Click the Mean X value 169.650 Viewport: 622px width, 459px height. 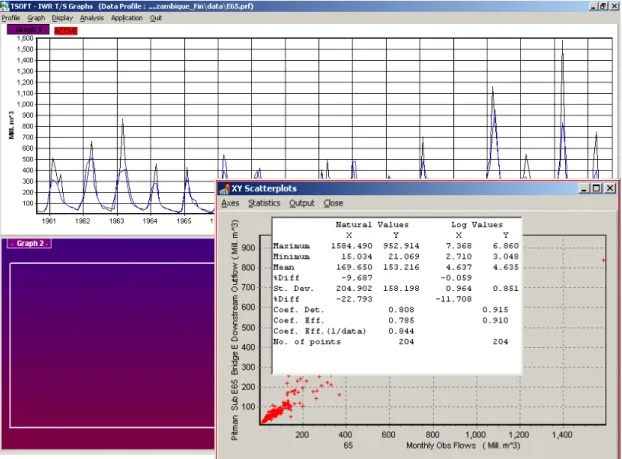(x=354, y=267)
